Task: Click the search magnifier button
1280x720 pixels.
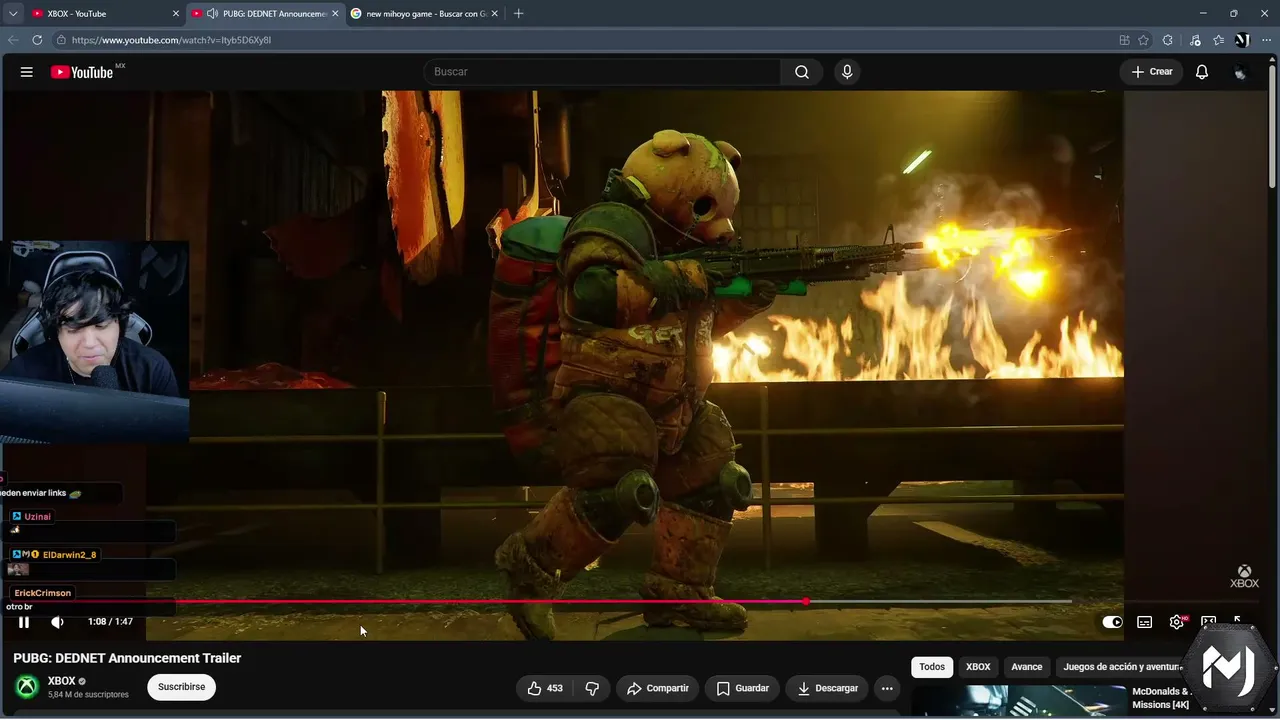Action: 802,72
